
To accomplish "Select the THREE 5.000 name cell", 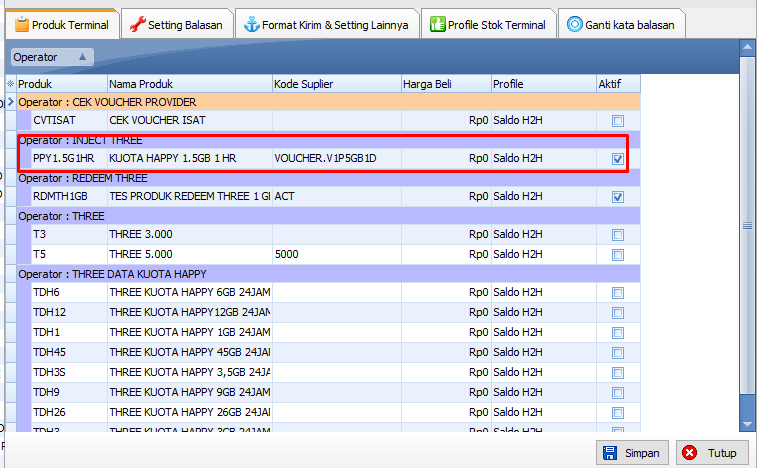I will click(x=190, y=254).
